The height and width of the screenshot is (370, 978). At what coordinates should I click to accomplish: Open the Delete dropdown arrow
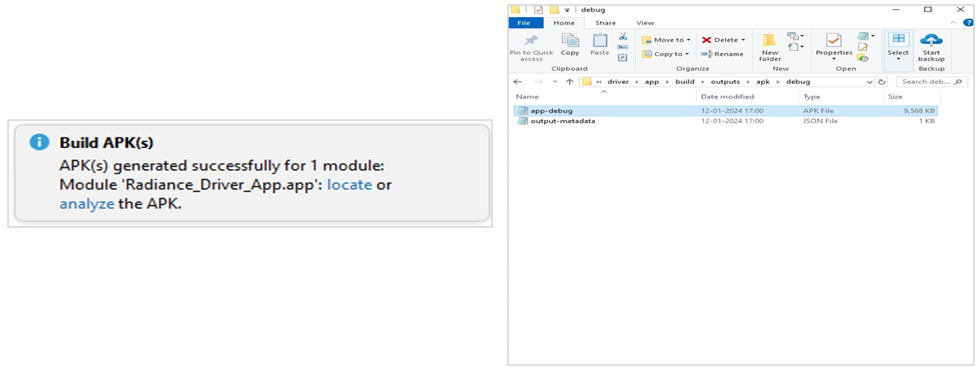pos(743,40)
